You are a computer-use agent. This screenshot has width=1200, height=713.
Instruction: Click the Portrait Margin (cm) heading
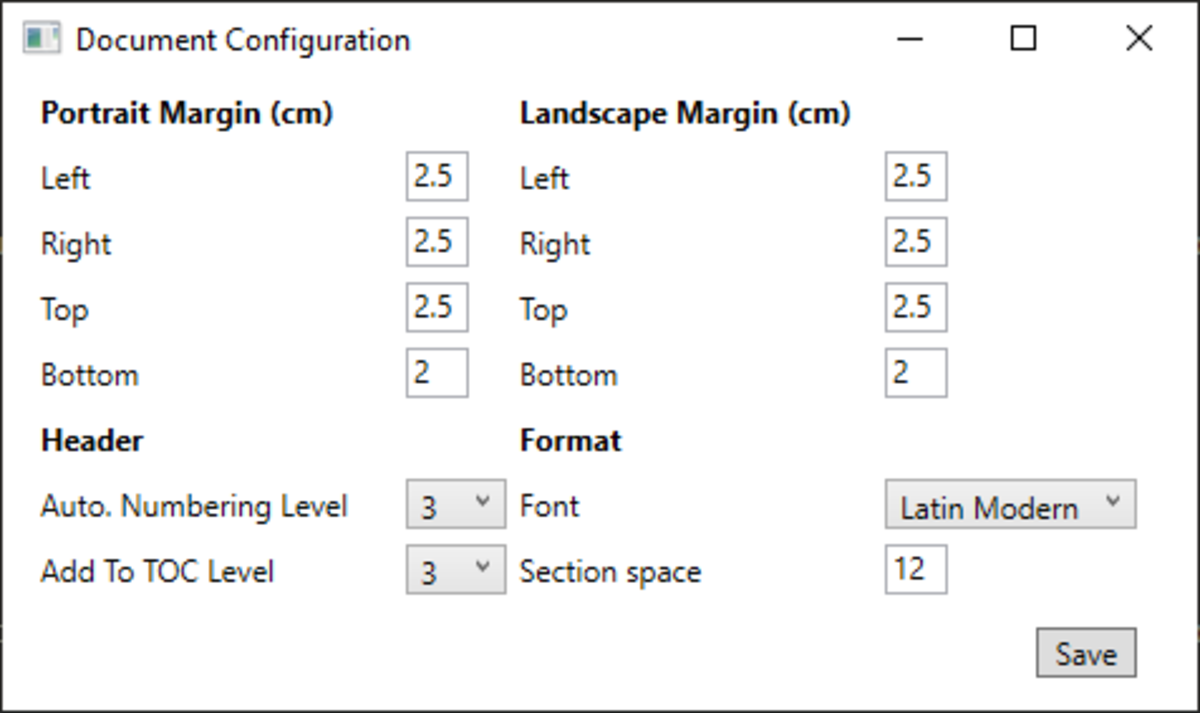pos(187,113)
